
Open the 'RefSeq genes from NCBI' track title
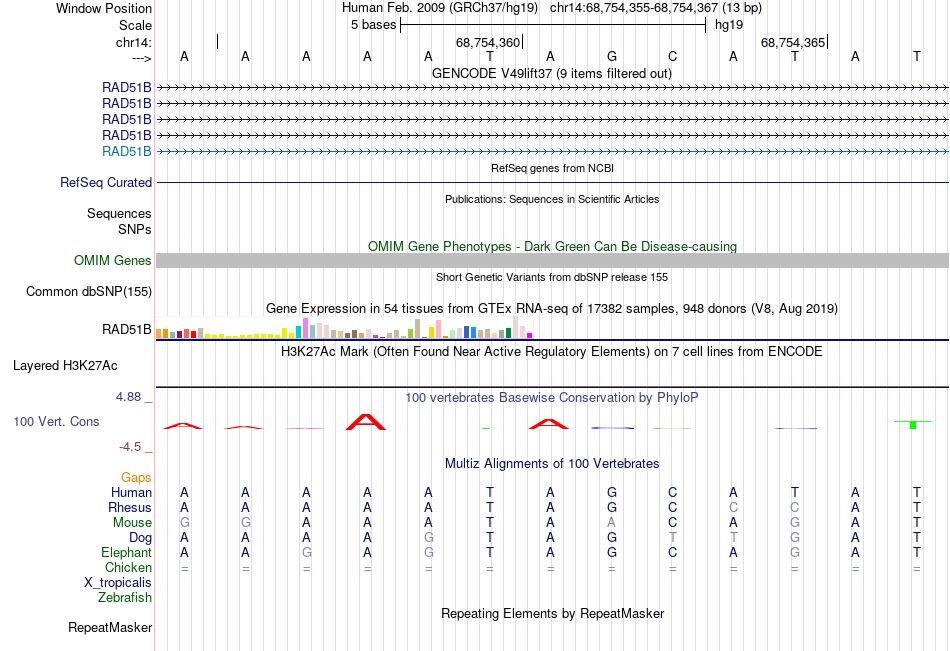coord(553,168)
